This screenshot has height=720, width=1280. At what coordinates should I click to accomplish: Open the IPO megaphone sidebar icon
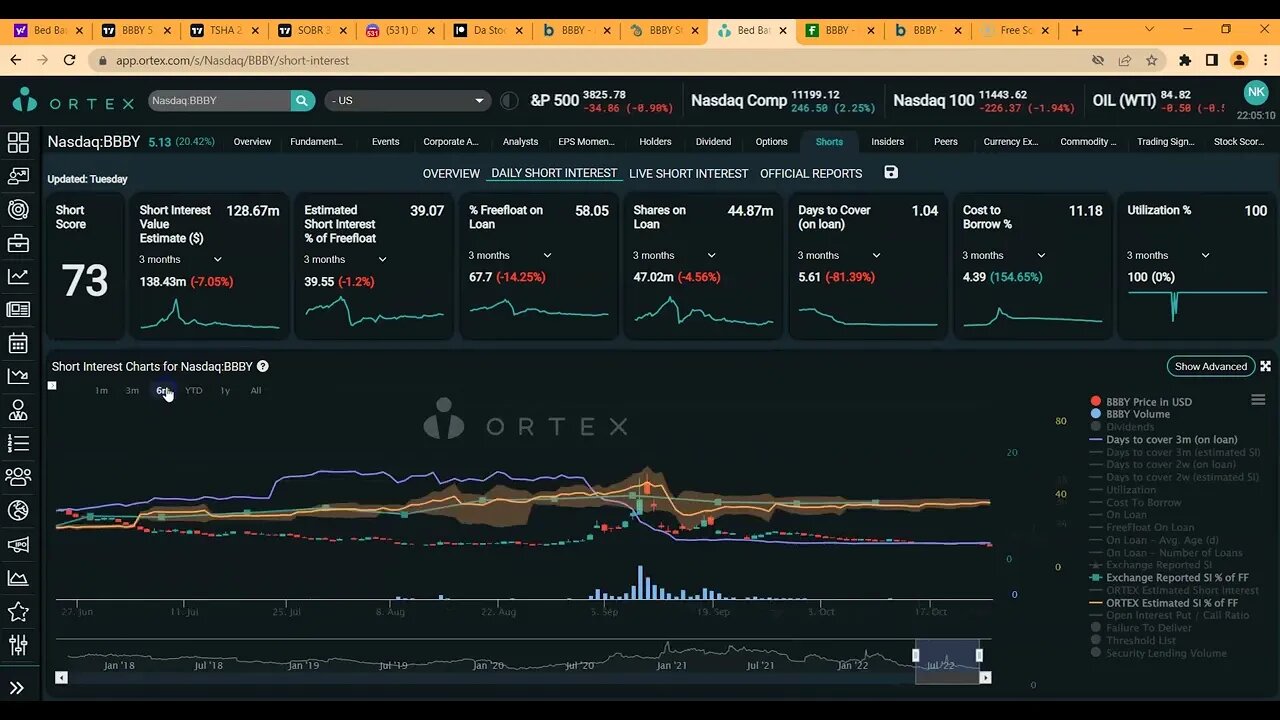(x=18, y=544)
